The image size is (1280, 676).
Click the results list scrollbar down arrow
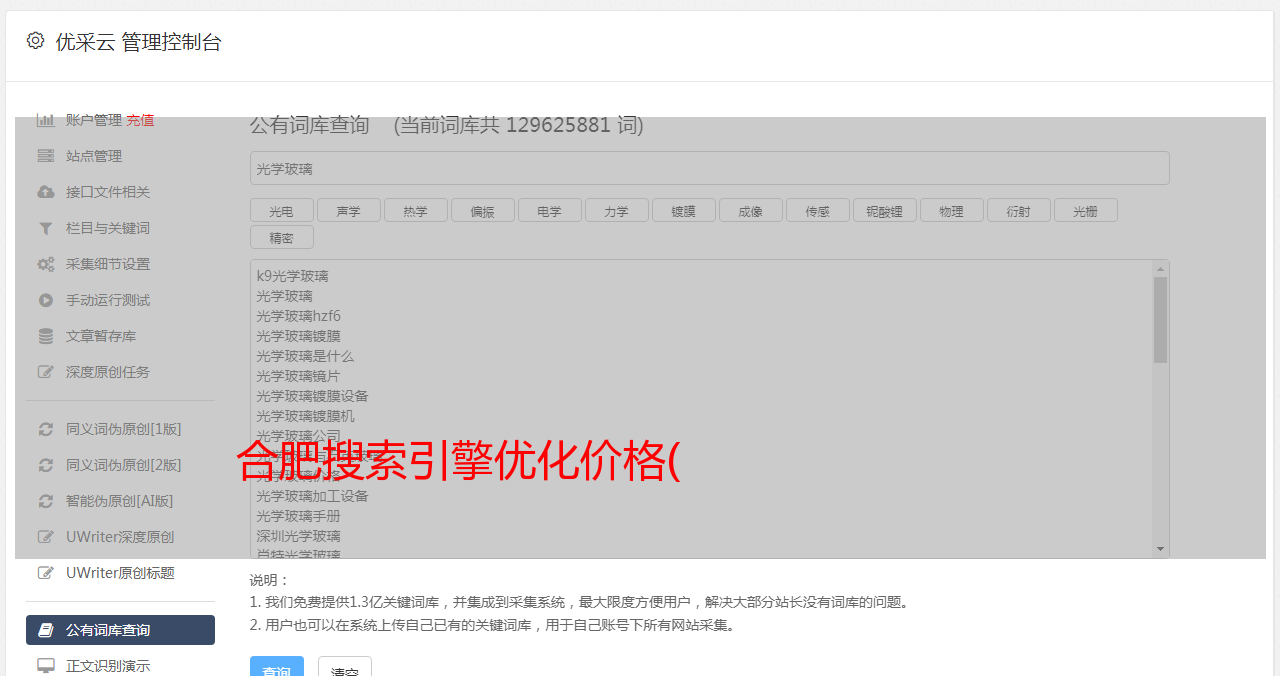1160,549
